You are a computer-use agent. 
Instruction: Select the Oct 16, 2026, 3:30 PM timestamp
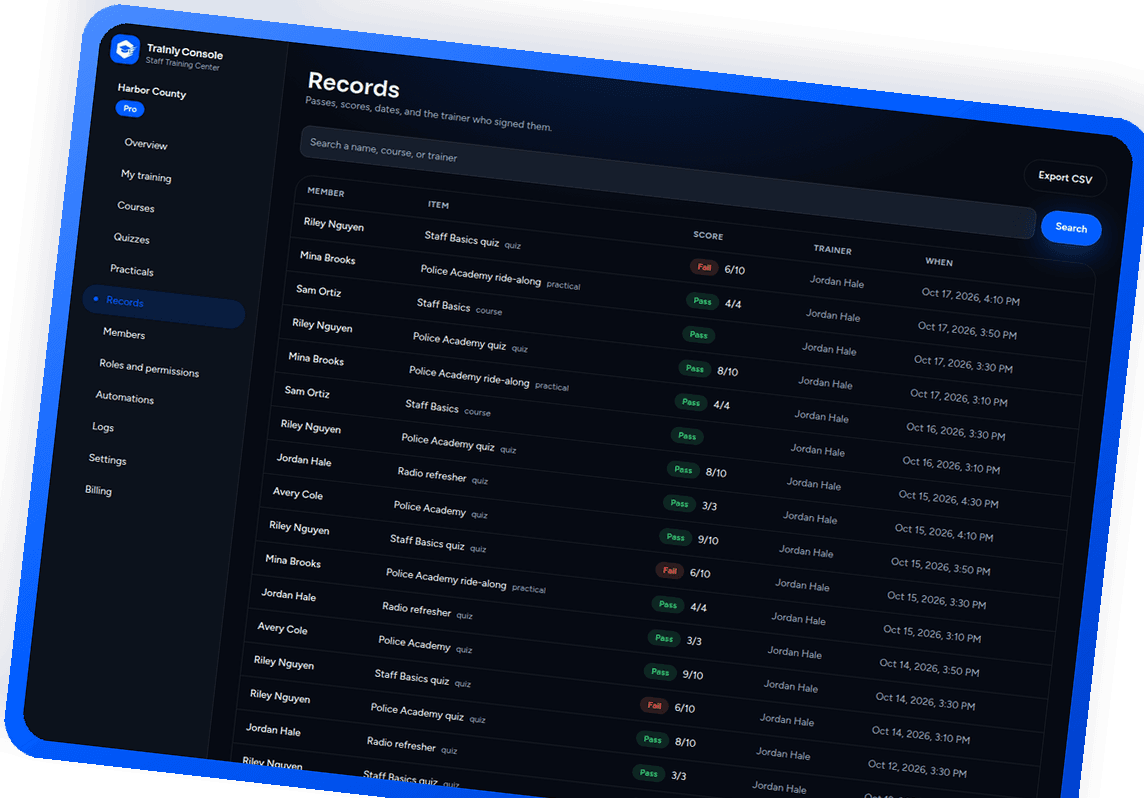(x=956, y=431)
